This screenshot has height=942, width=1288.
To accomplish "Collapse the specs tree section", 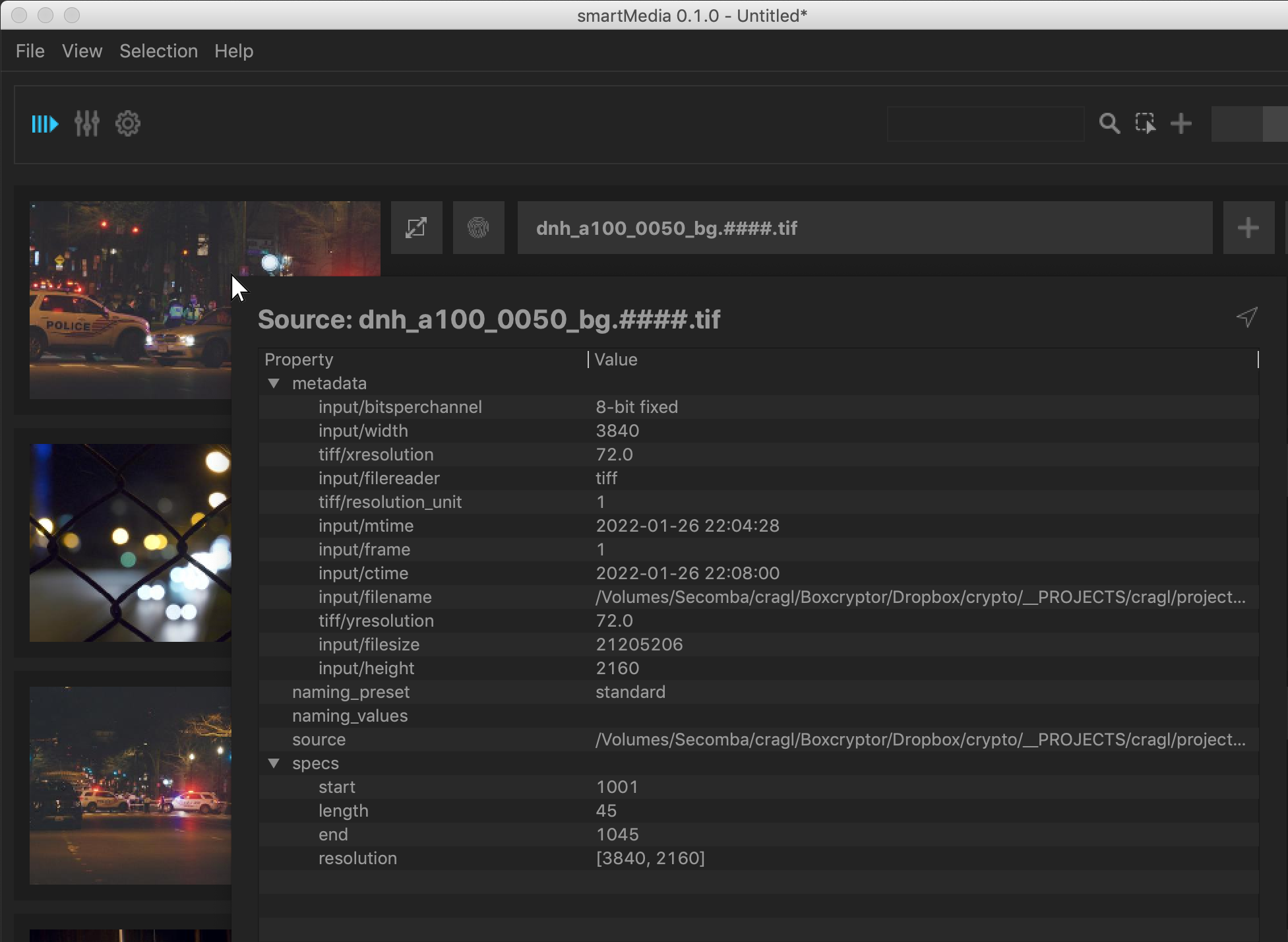I will [x=274, y=763].
